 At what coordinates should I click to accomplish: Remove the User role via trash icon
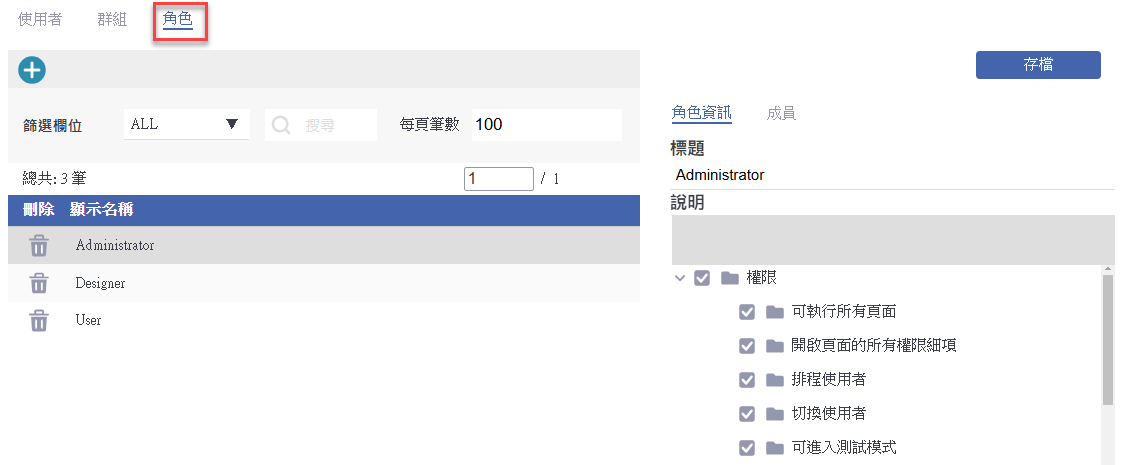point(39,320)
